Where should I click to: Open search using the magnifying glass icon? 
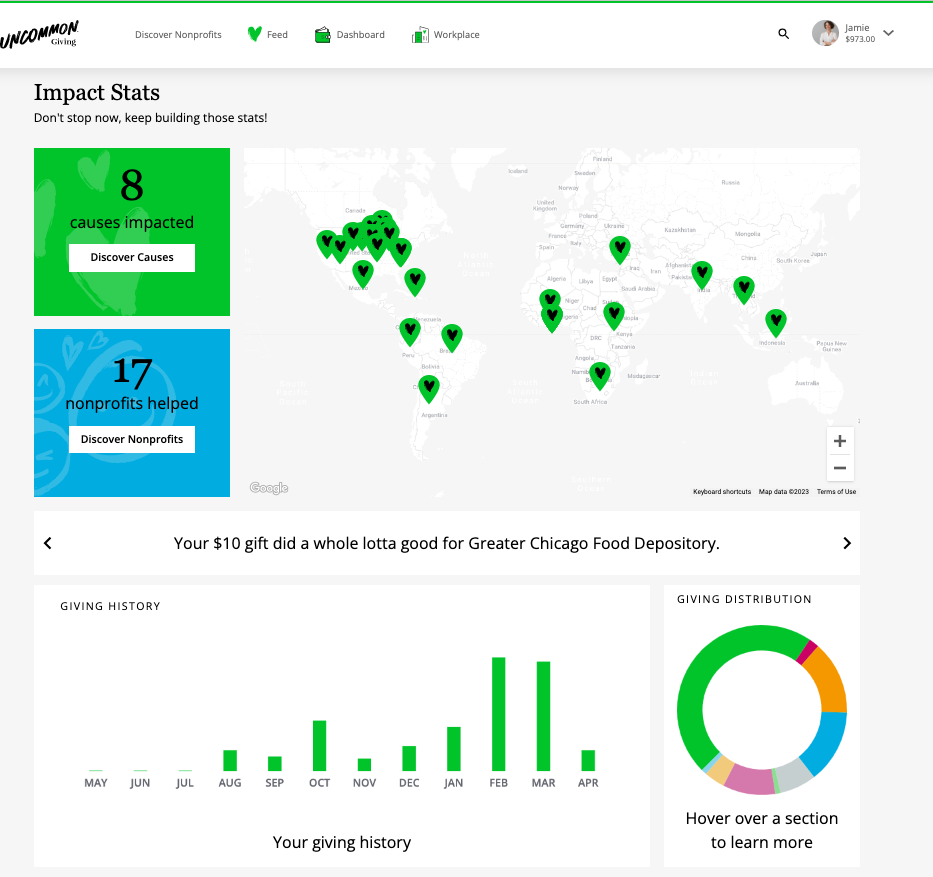[x=783, y=33]
